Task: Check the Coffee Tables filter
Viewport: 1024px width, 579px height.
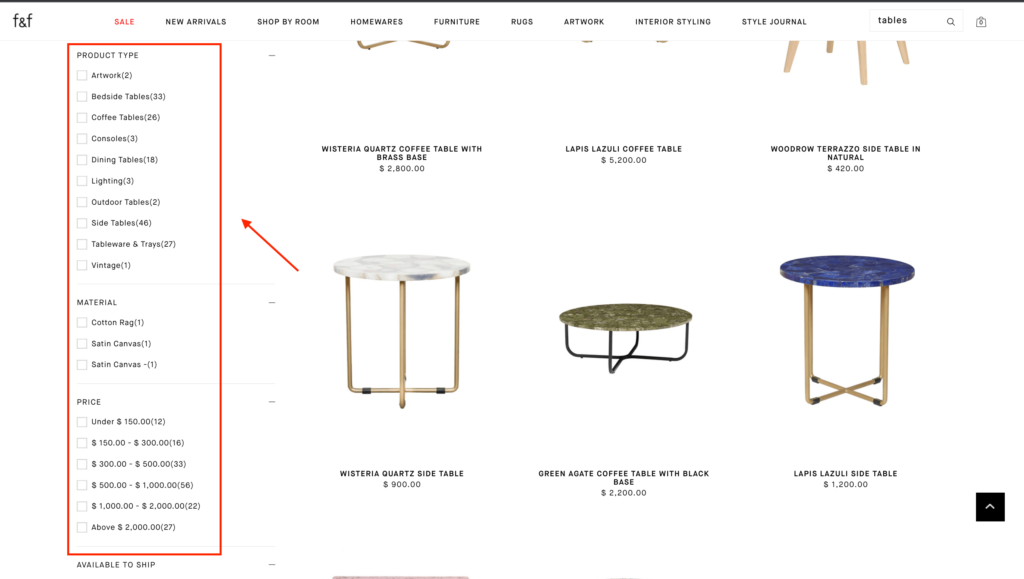Action: tap(82, 117)
